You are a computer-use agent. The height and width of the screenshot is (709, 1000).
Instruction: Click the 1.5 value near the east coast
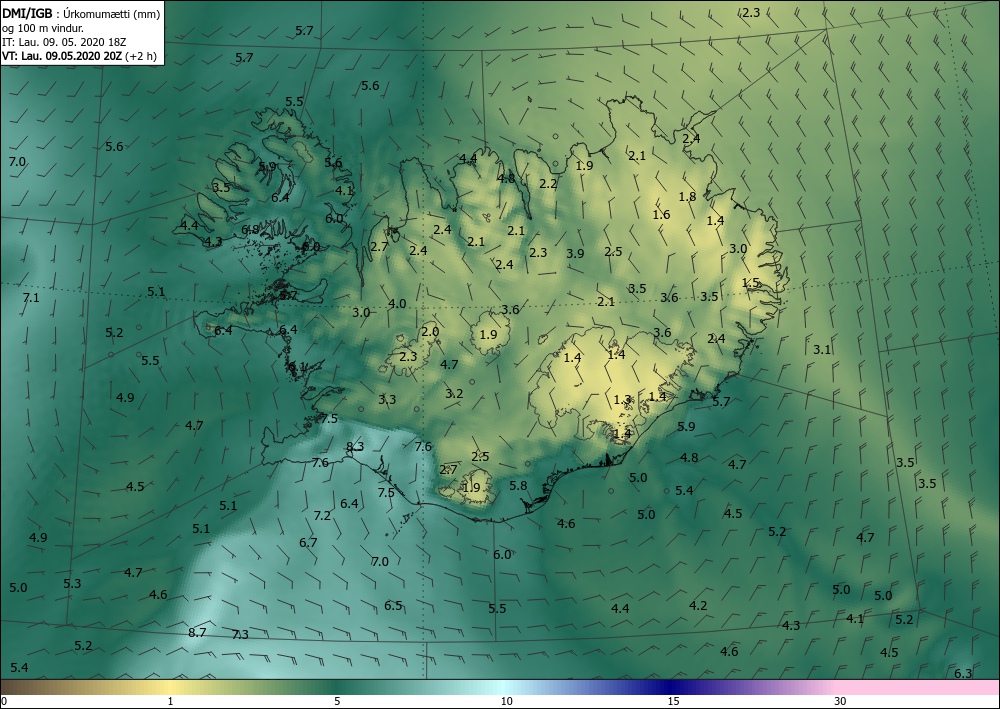(751, 282)
